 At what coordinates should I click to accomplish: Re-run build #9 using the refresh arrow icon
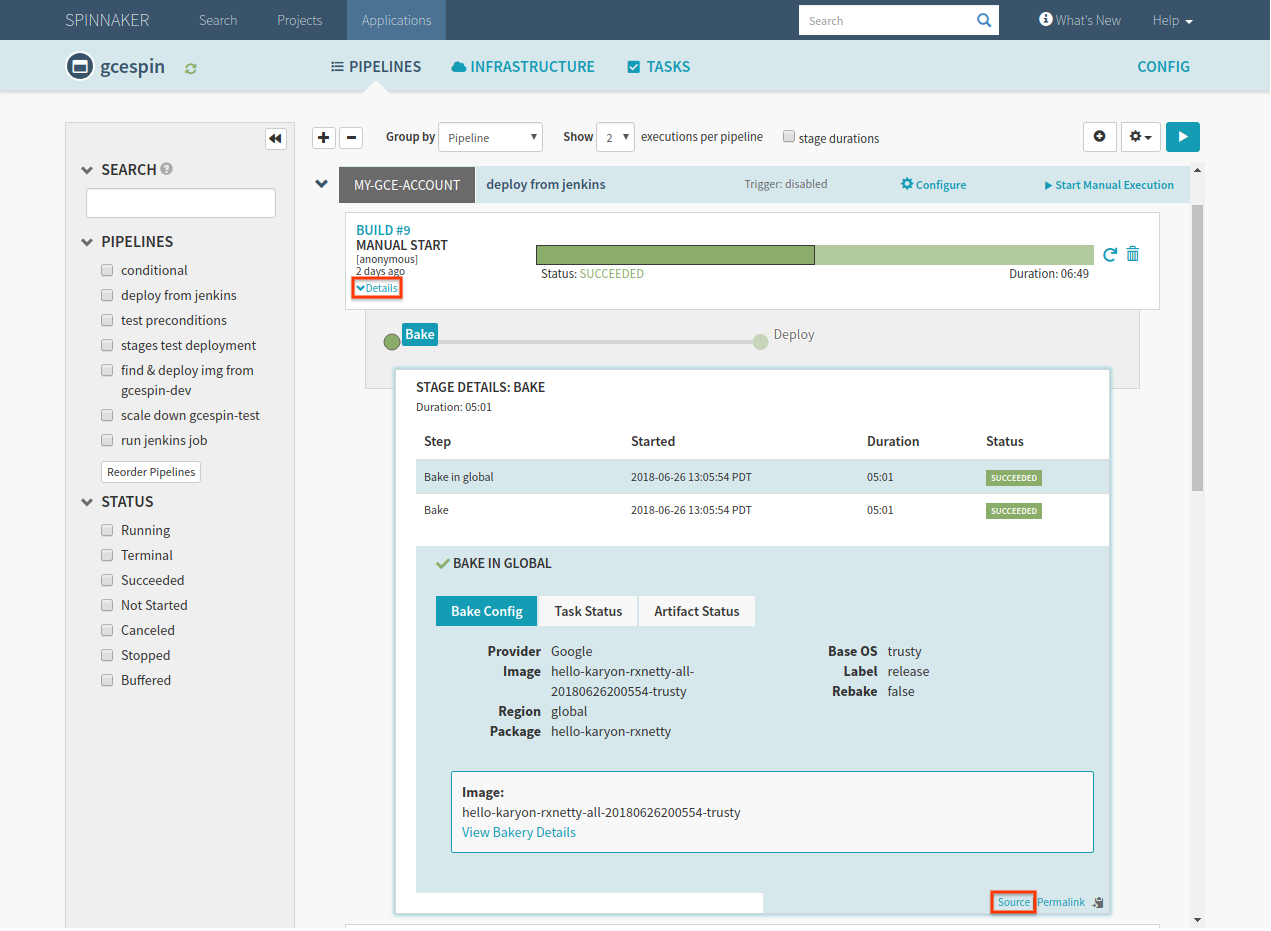(1109, 255)
